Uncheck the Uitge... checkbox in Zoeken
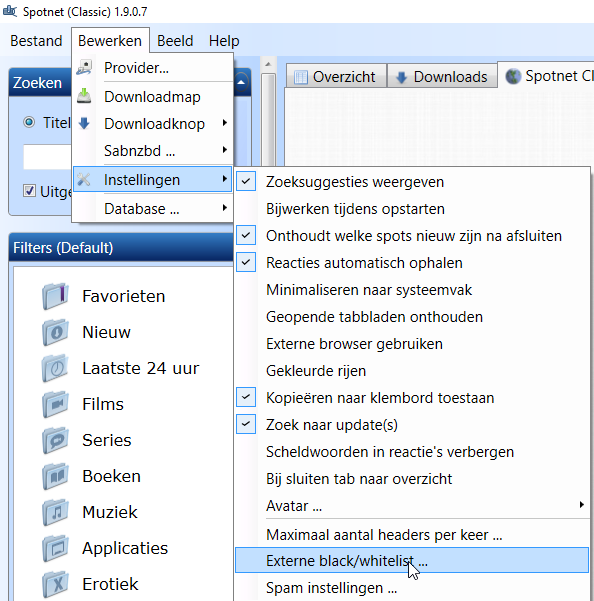594x601 pixels. point(29,190)
